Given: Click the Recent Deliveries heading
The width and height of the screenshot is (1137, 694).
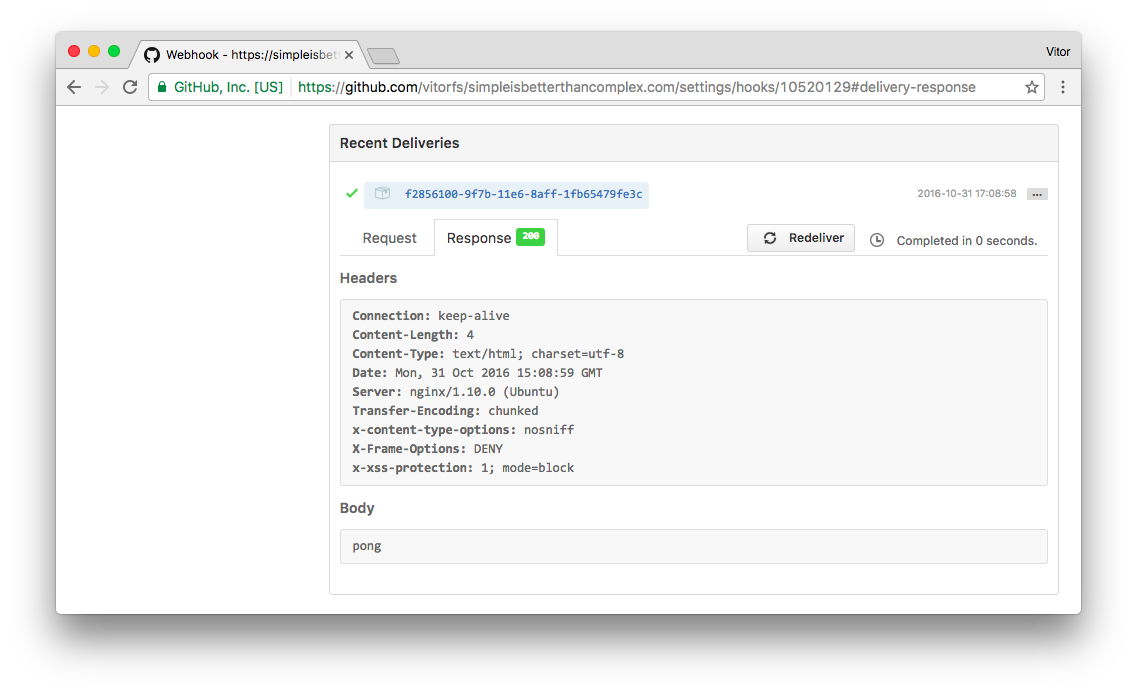Looking at the screenshot, I should pos(400,143).
